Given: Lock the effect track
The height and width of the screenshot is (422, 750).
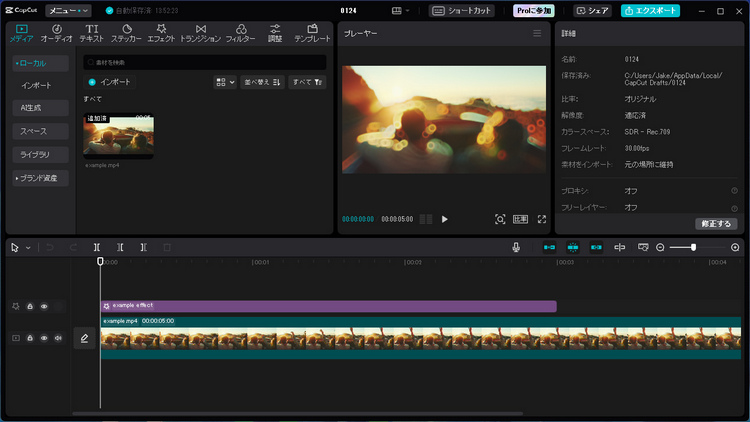Looking at the screenshot, I should (30, 306).
